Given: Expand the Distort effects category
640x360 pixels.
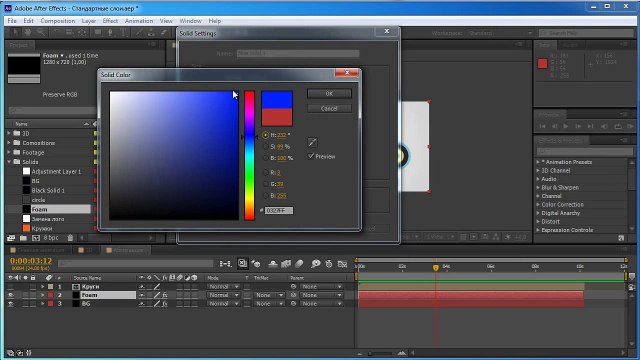Looking at the screenshot, I should [538, 222].
